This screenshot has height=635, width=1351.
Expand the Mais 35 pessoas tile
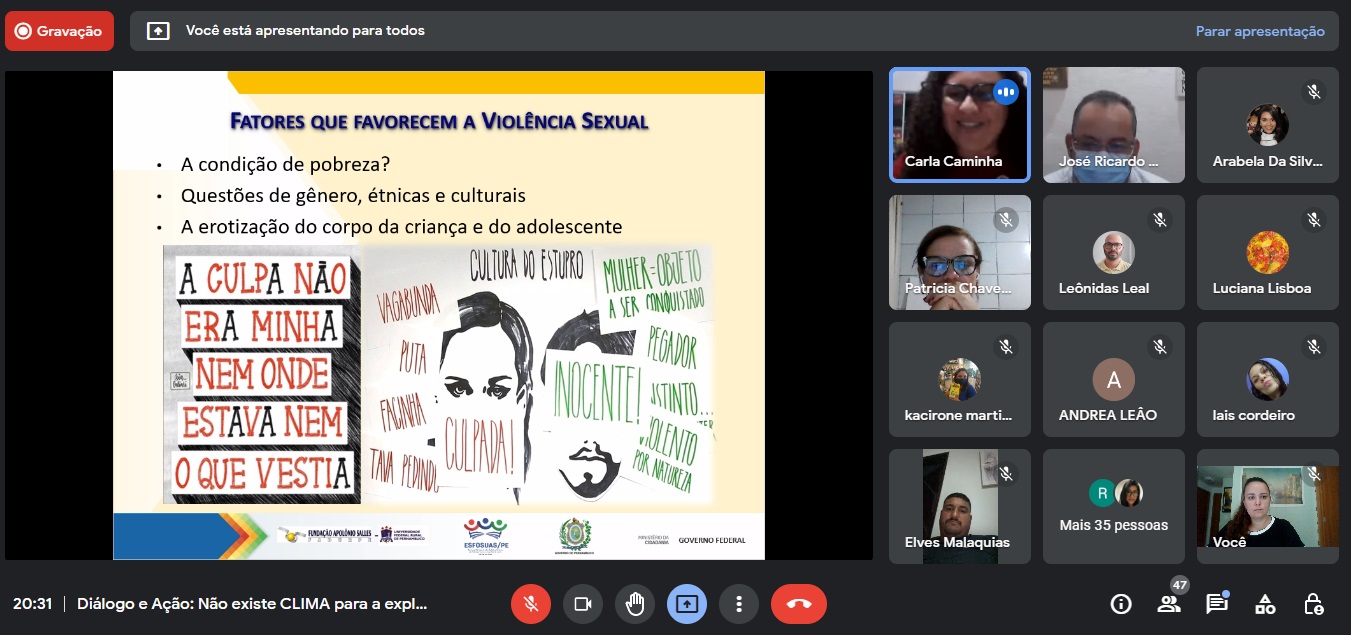[1113, 507]
